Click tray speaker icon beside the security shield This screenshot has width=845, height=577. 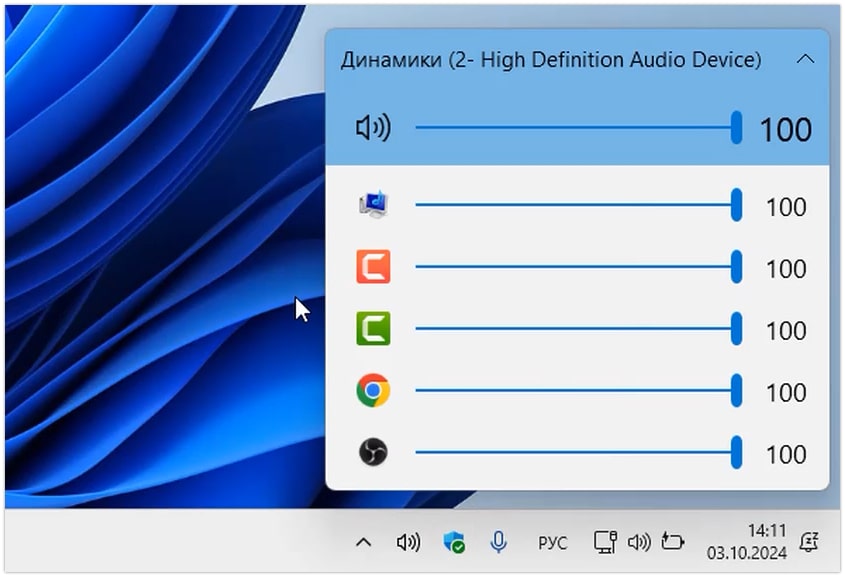click(408, 542)
